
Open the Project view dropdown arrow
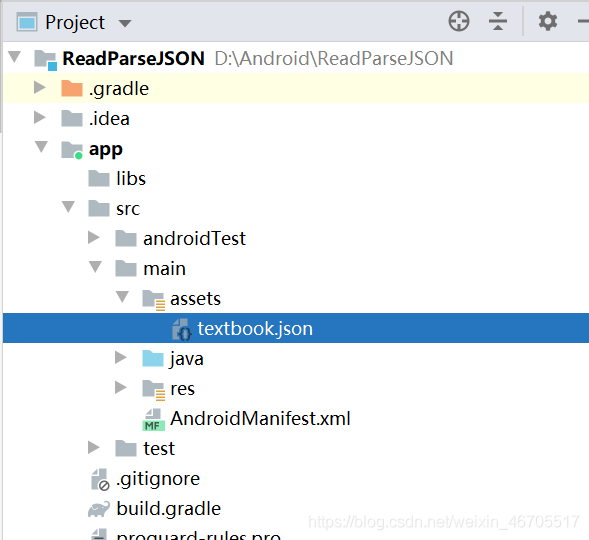point(125,23)
